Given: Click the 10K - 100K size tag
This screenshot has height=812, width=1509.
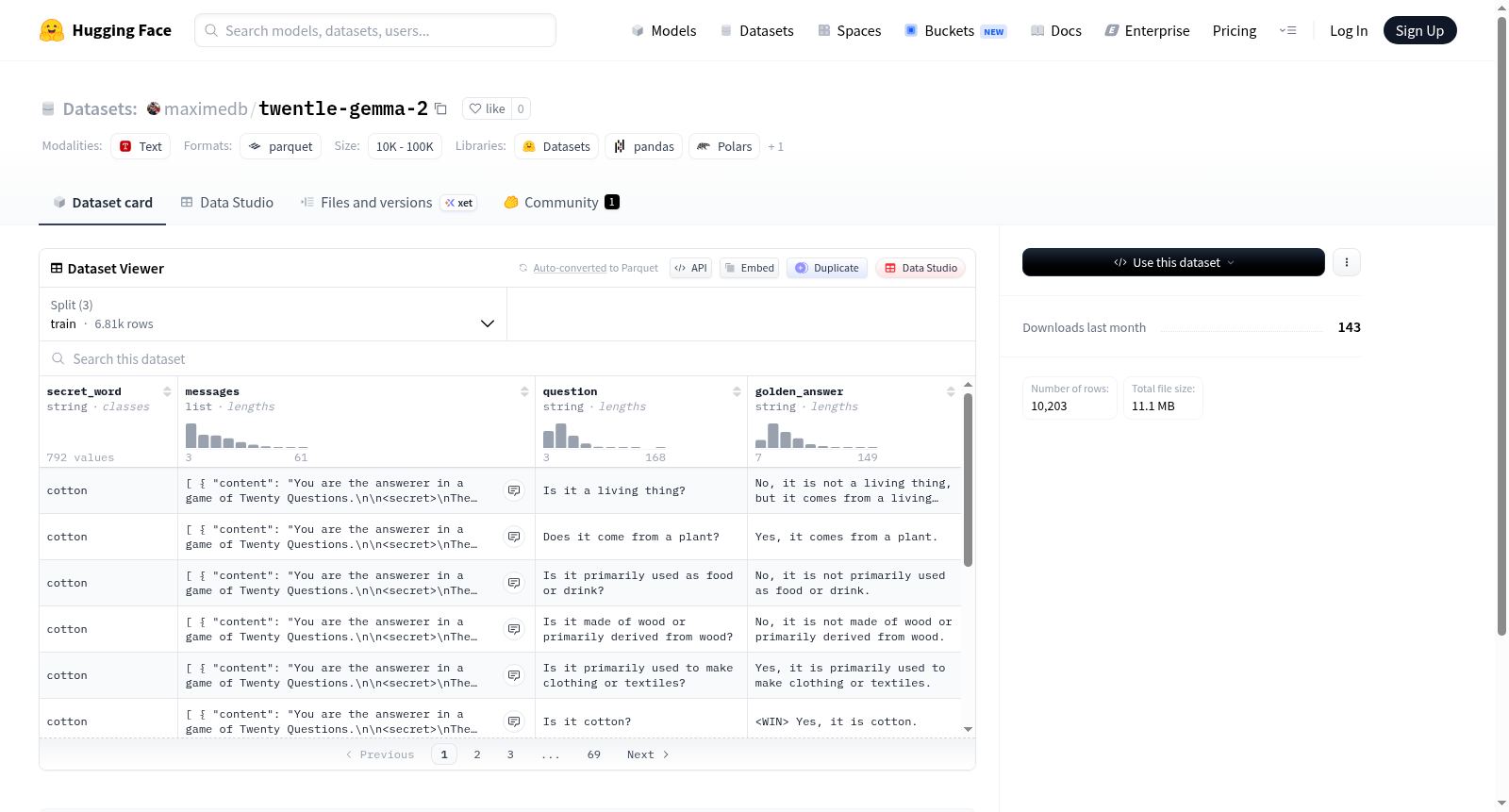Looking at the screenshot, I should click(405, 146).
